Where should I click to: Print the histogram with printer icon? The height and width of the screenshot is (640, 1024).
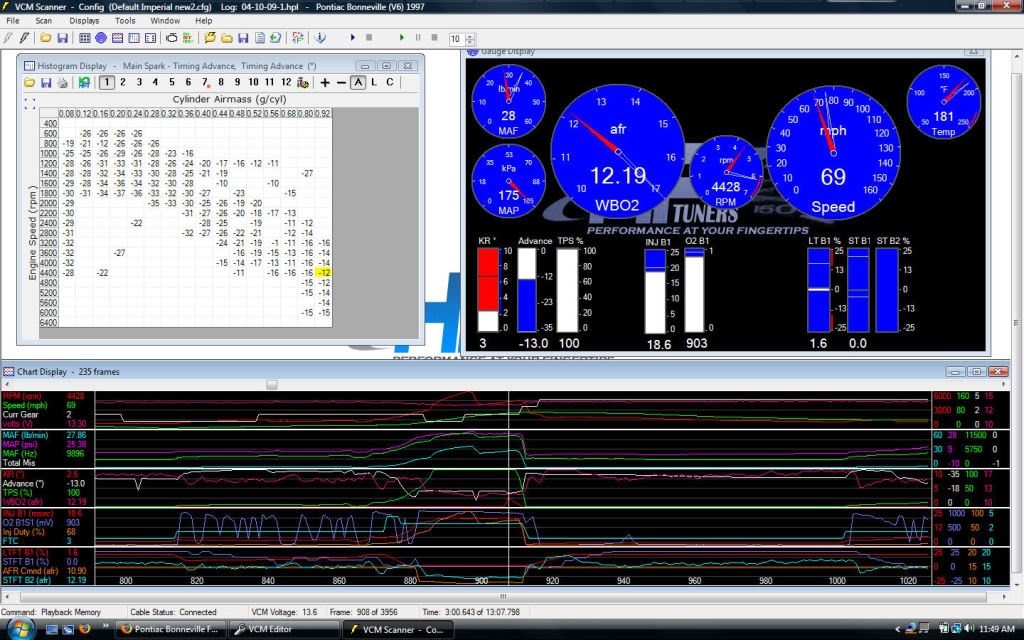coord(62,82)
